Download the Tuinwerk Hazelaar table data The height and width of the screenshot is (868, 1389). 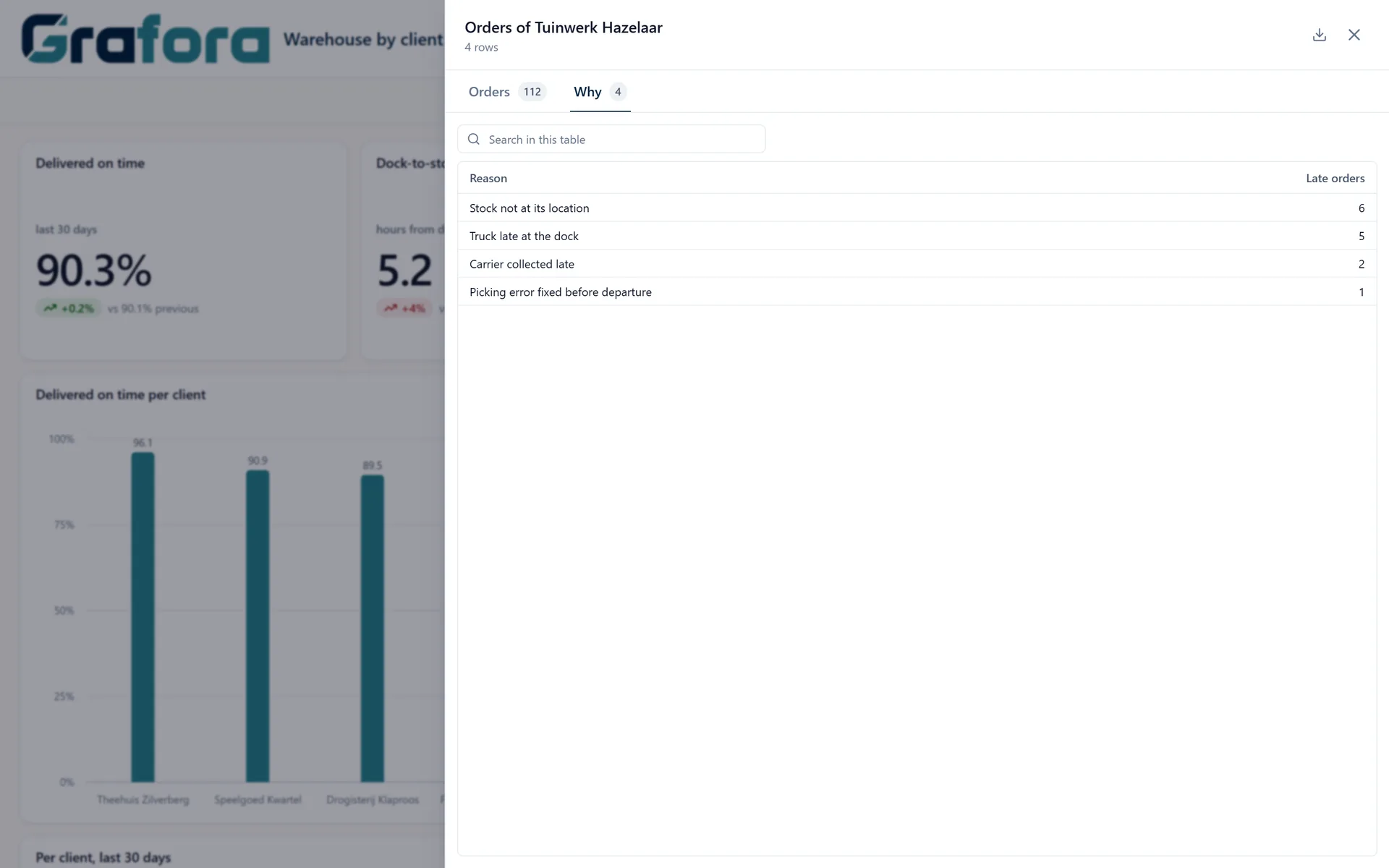[x=1320, y=35]
